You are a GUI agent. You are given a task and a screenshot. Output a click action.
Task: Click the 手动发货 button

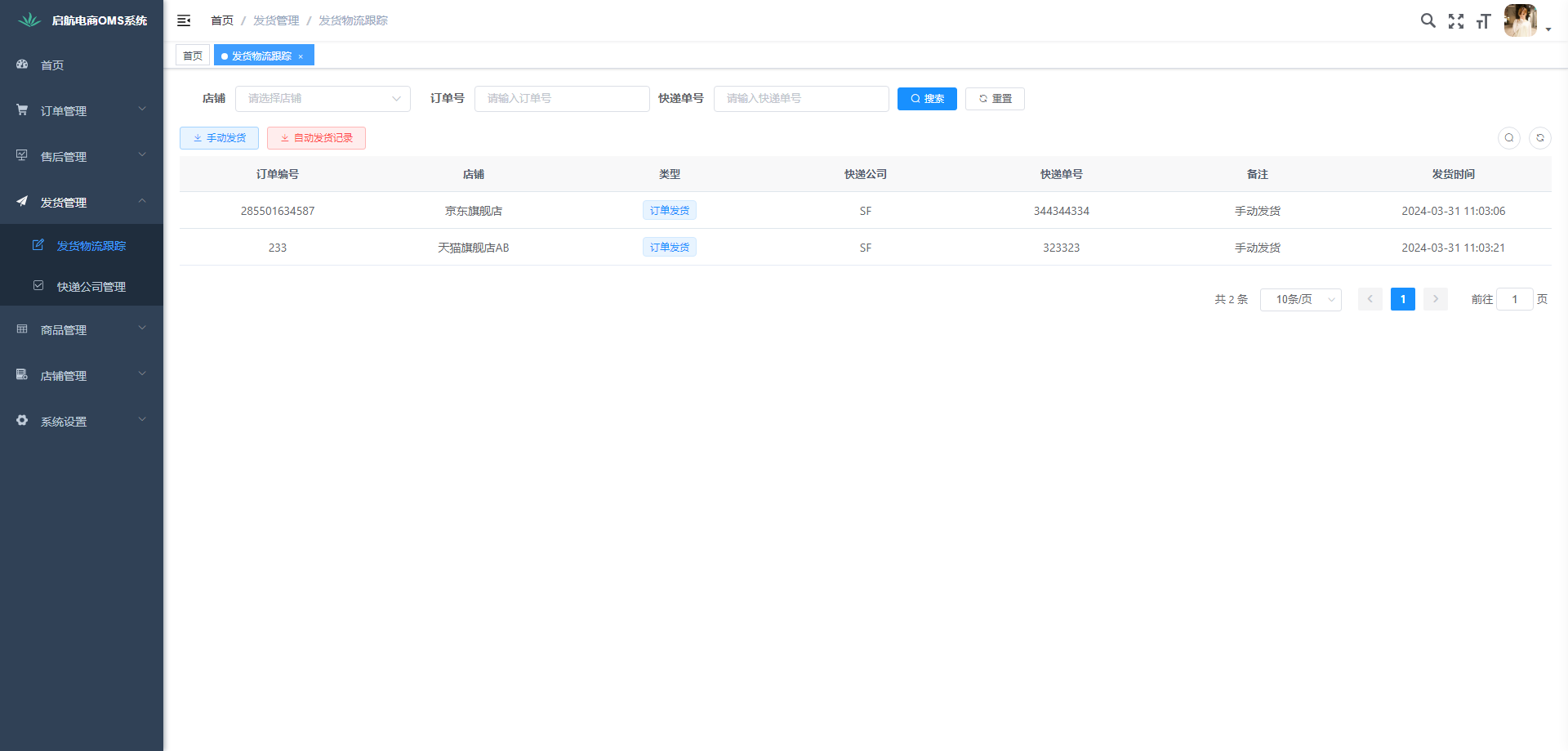[x=219, y=138]
